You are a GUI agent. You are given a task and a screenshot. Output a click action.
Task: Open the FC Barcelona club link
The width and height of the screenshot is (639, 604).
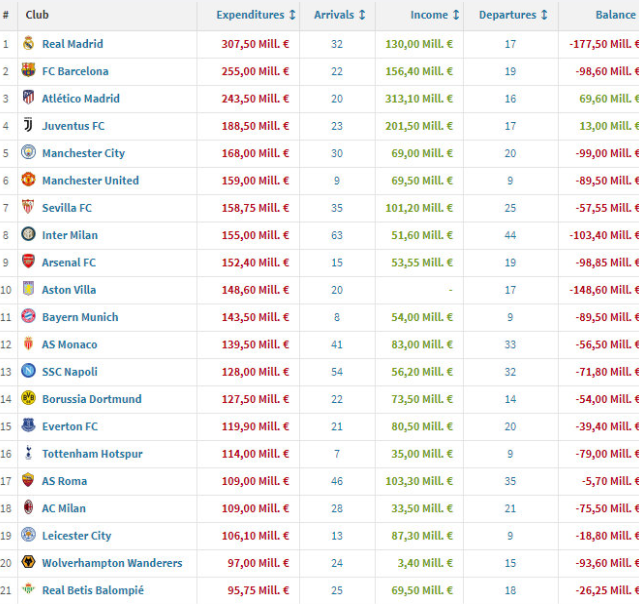pyautogui.click(x=75, y=71)
